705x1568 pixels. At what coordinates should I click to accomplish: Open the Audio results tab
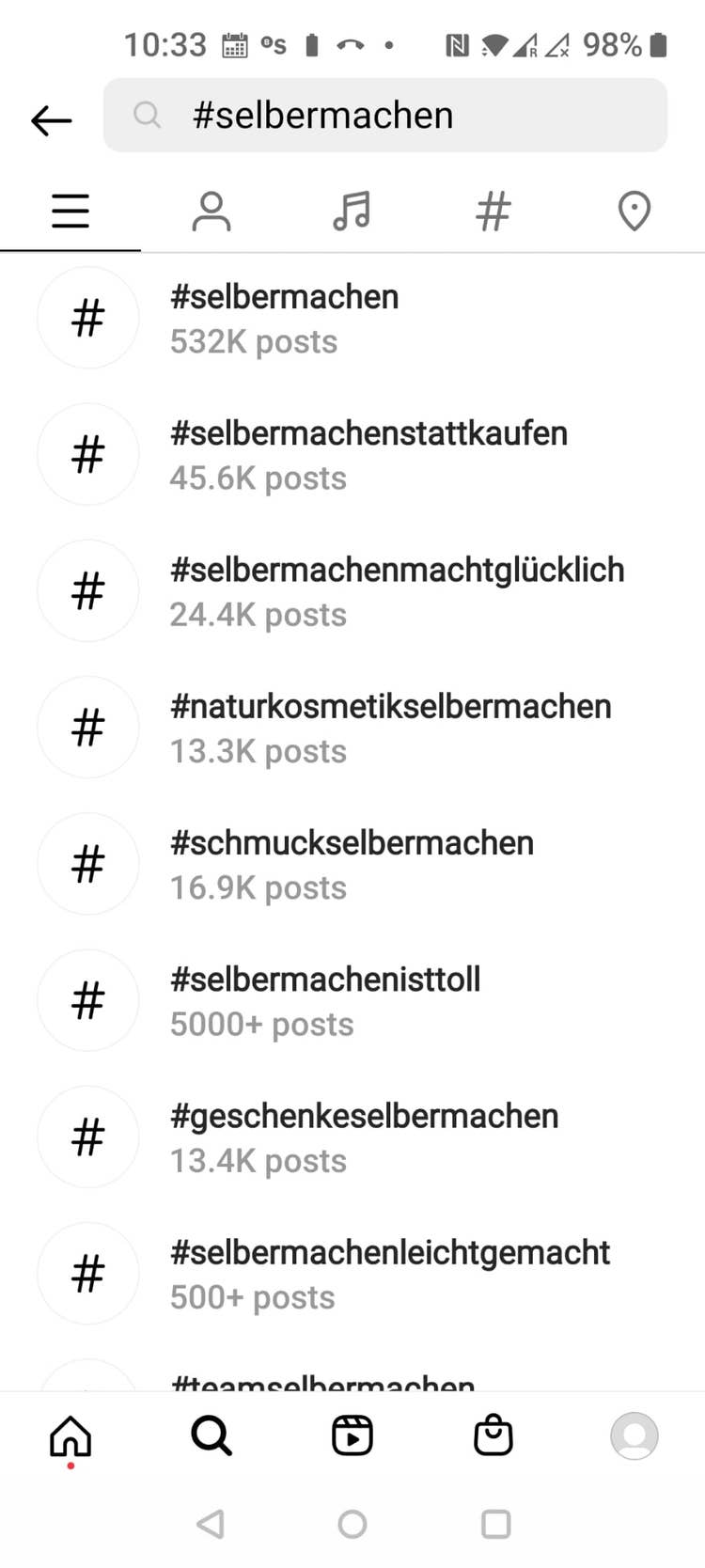[x=352, y=212]
